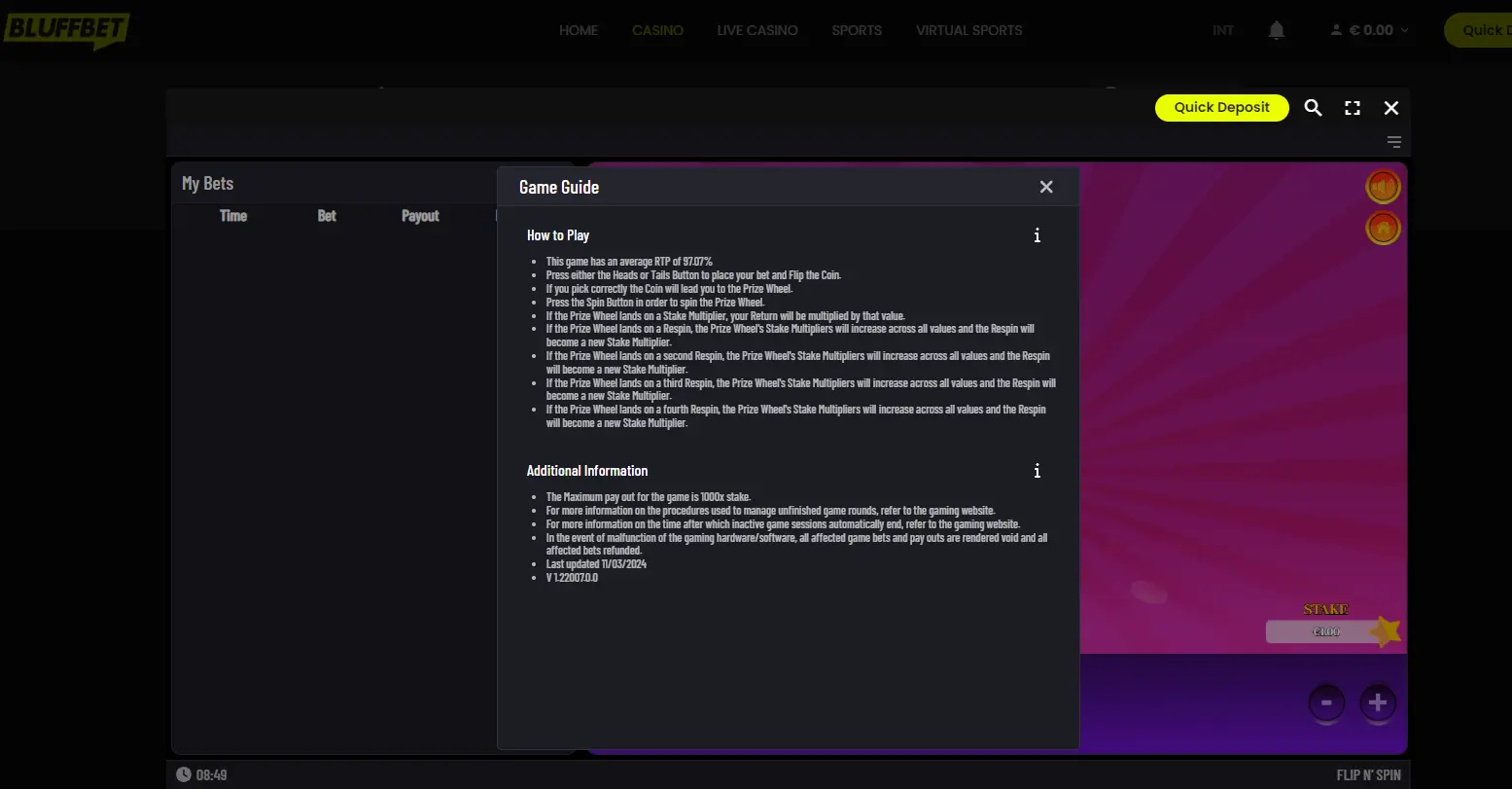
Task: Toggle fullscreen game view icon
Action: (1353, 108)
